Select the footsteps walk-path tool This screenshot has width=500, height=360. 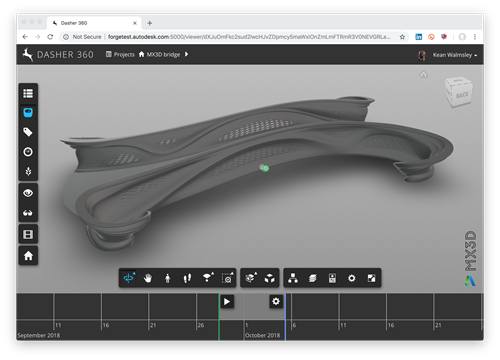pyautogui.click(x=187, y=278)
